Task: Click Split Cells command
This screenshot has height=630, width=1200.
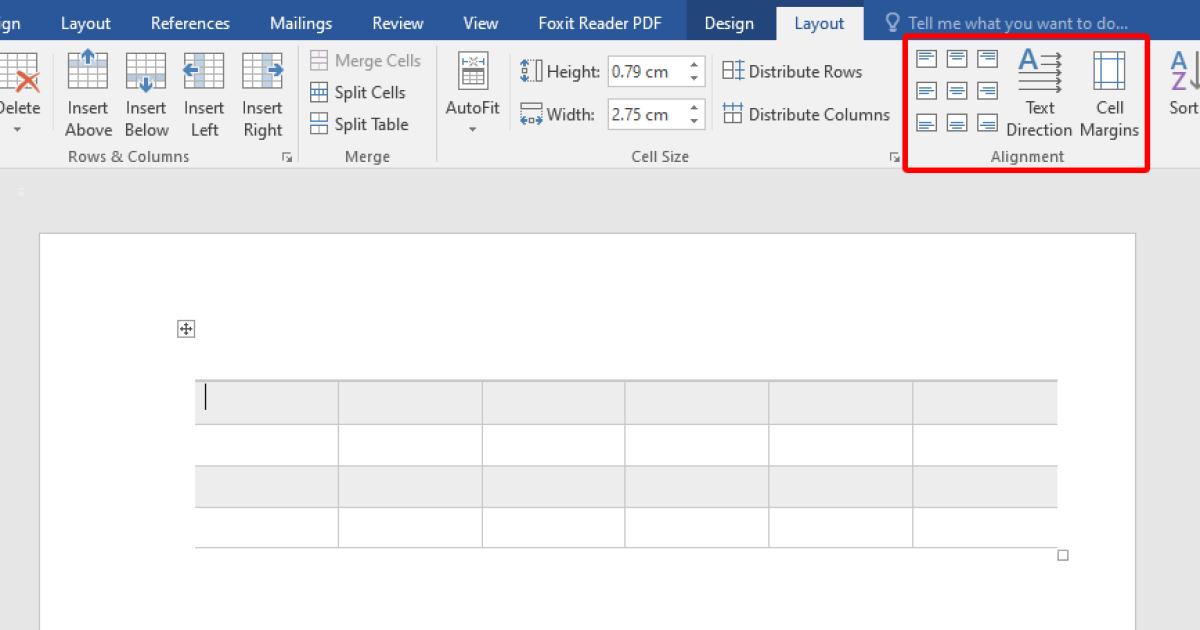Action: click(x=358, y=92)
